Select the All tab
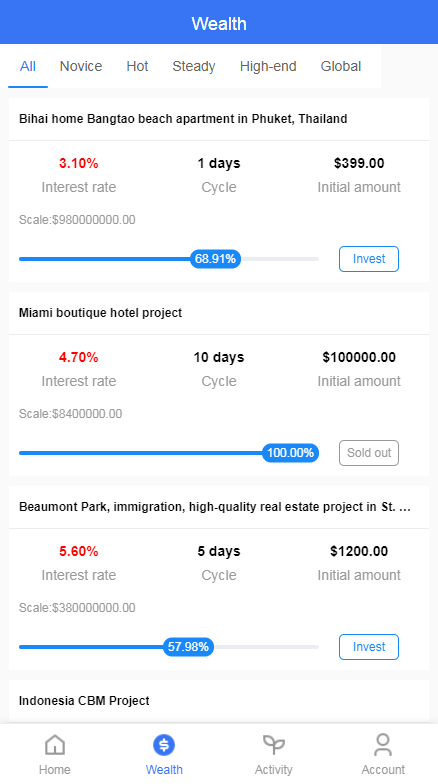Image resolution: width=438 pixels, height=784 pixels. pyautogui.click(x=28, y=66)
